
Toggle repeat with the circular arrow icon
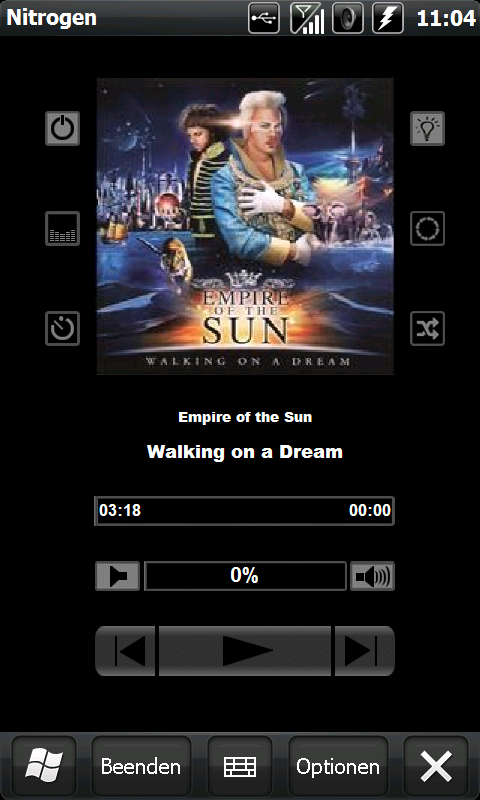pyautogui.click(x=427, y=229)
